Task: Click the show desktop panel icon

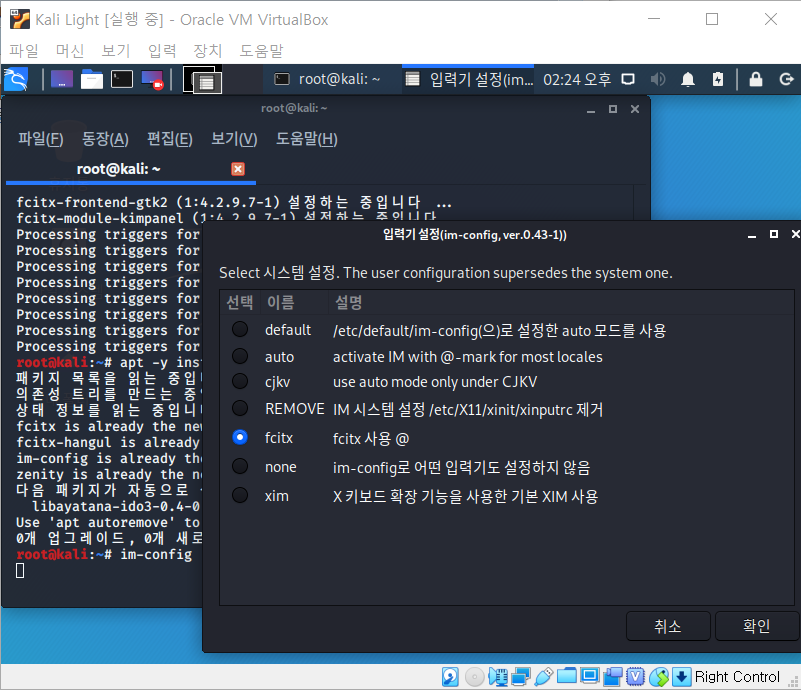Action: 62,79
